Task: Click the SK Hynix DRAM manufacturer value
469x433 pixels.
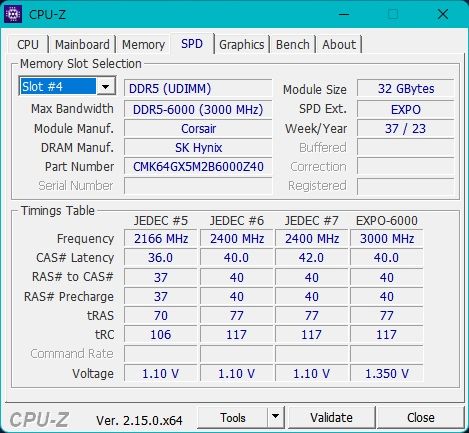Action: coord(198,148)
